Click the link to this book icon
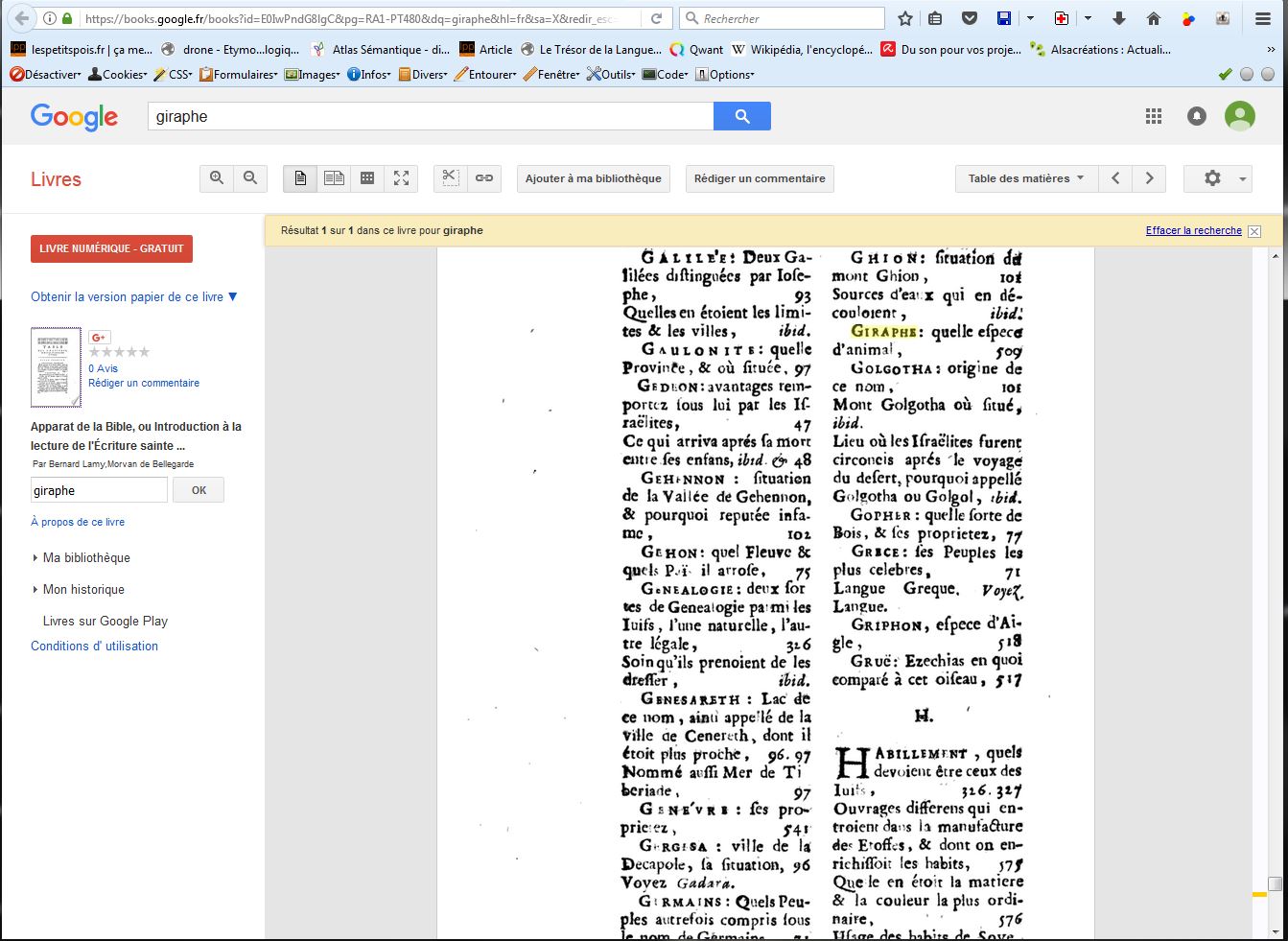 [x=484, y=178]
